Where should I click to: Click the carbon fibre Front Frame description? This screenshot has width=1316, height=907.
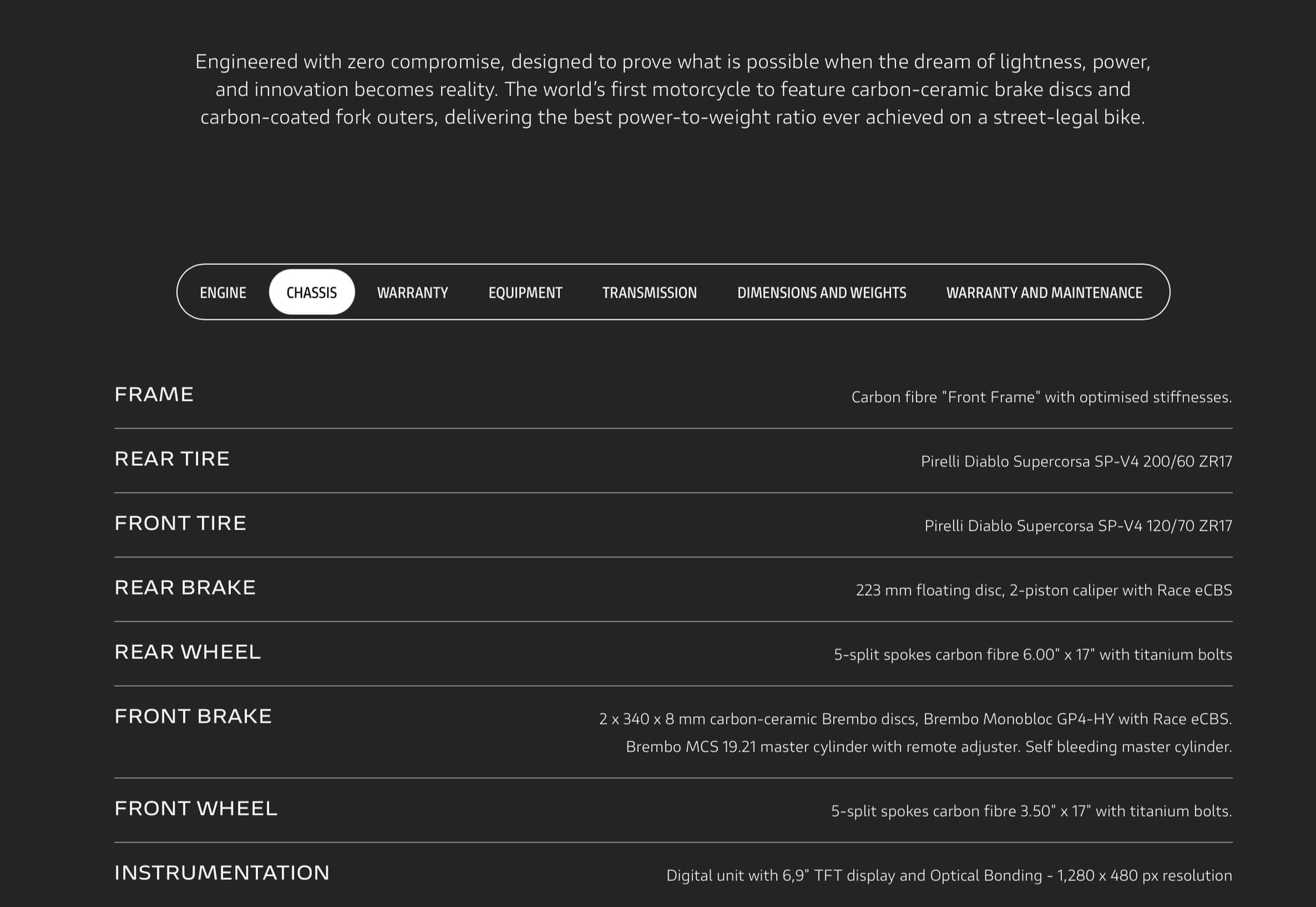click(1041, 397)
